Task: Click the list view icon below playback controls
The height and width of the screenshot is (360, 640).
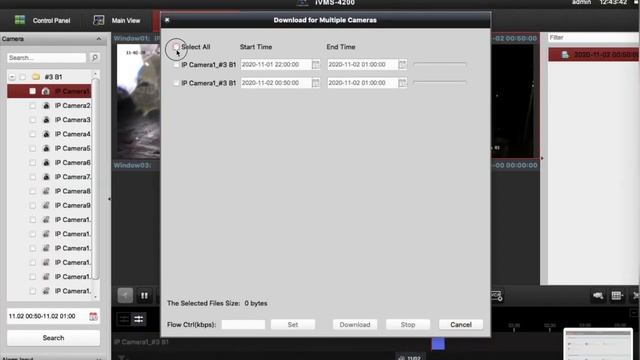Action: point(124,319)
